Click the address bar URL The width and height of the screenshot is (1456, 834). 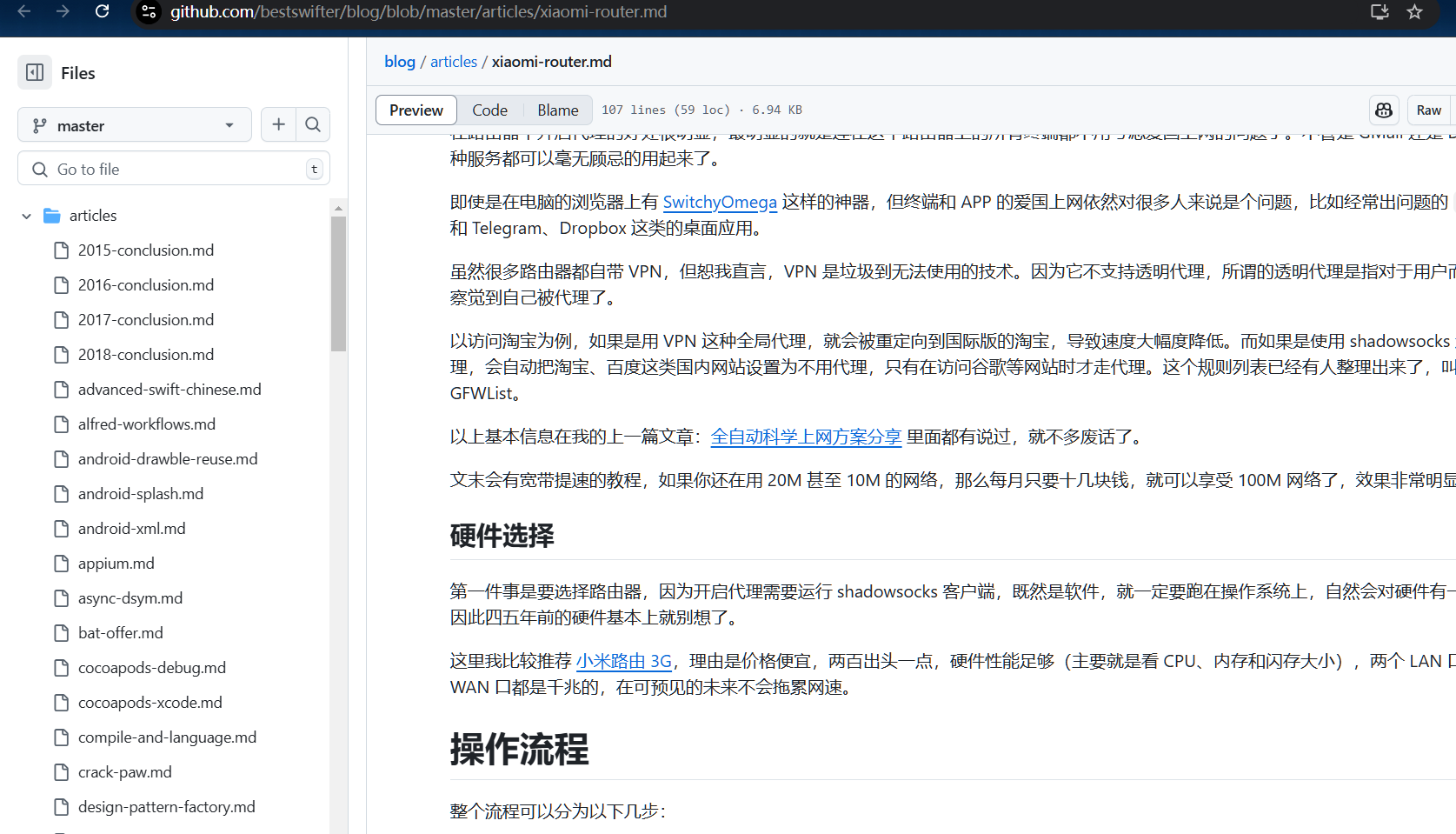click(419, 12)
